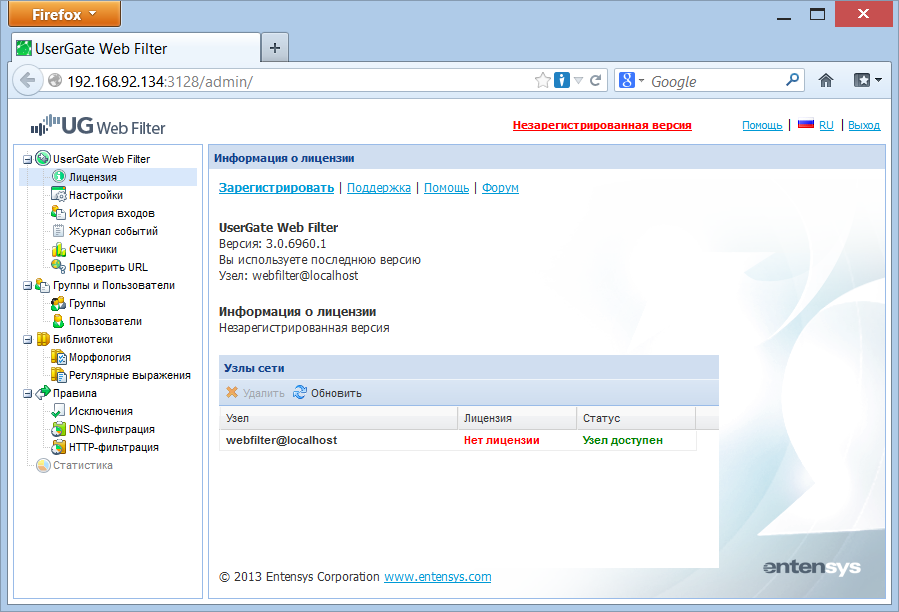This screenshot has width=899, height=612.
Task: Collapse the Группы и Пользователи node
Action: pos(27,285)
